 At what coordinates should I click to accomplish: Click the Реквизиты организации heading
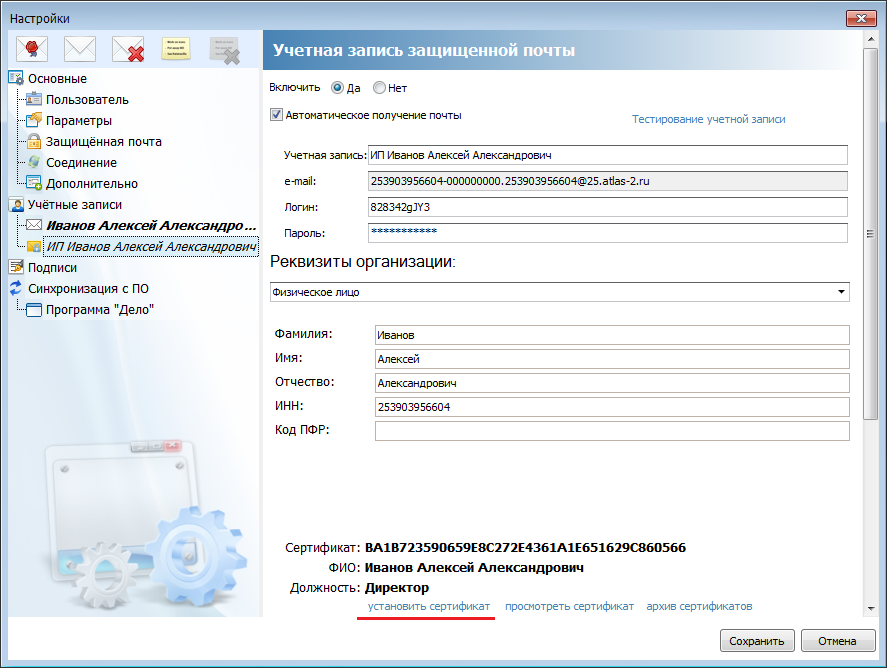[363, 261]
